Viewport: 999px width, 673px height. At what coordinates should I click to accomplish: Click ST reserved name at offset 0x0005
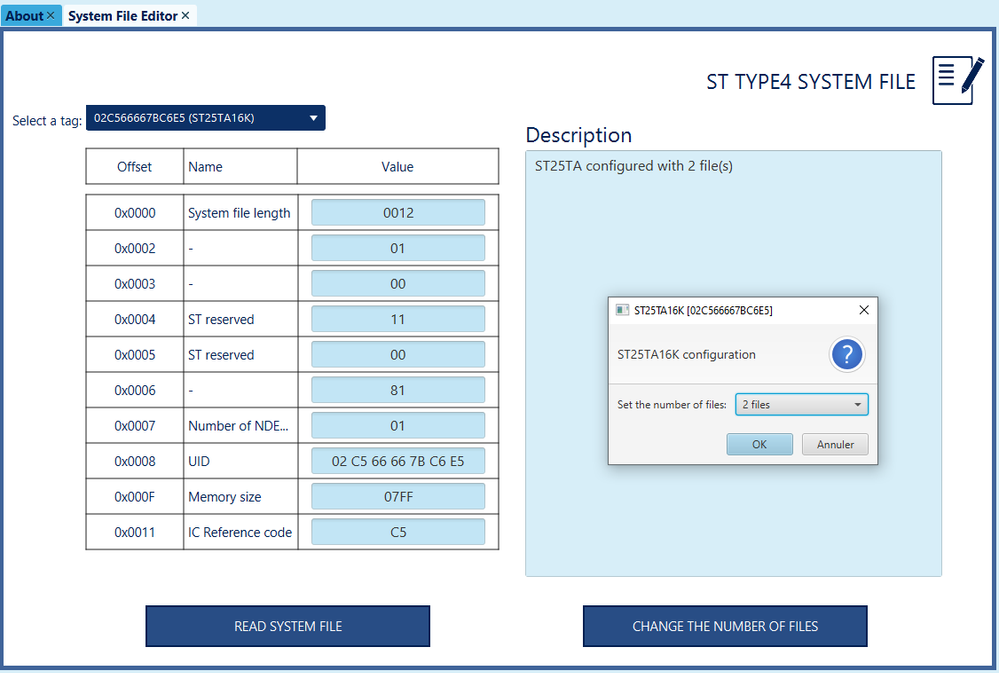[x=240, y=355]
